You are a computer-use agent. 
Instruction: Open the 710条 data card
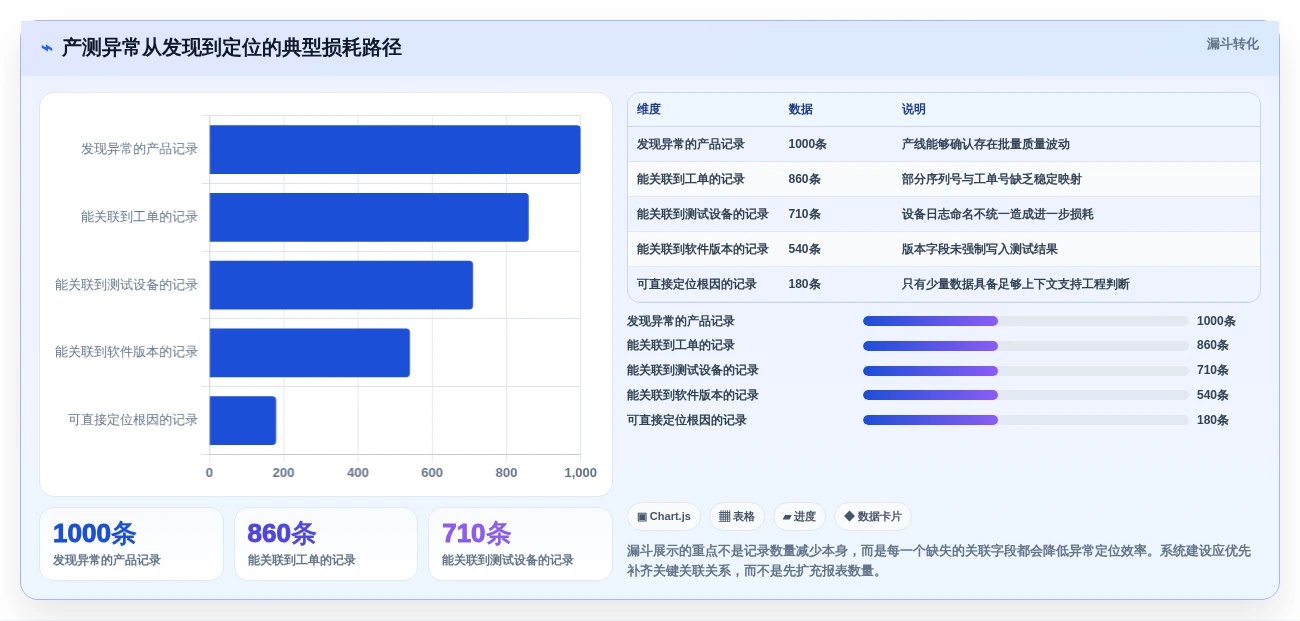click(520, 544)
